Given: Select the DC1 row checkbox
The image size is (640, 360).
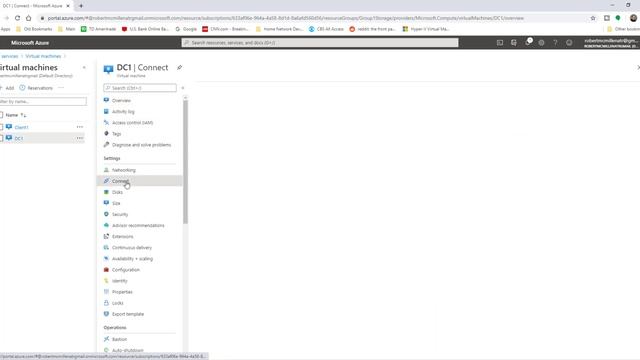Looking at the screenshot, I should coord(1,138).
